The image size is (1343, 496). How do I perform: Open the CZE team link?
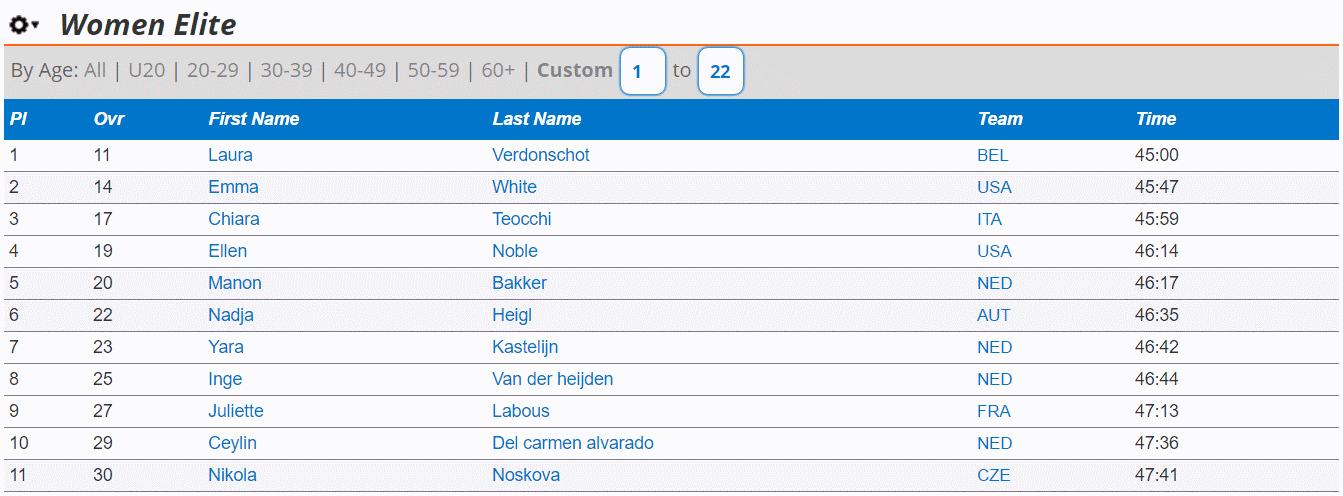coord(994,475)
